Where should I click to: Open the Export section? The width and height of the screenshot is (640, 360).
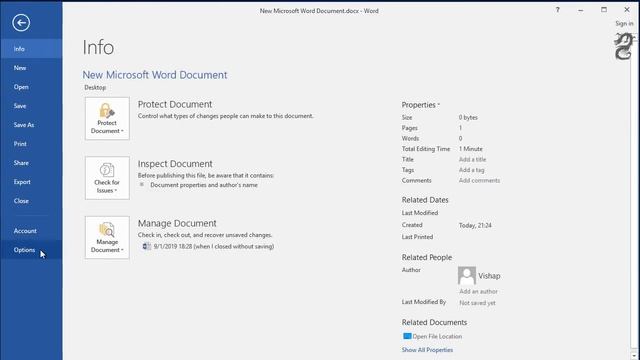tap(31, 182)
